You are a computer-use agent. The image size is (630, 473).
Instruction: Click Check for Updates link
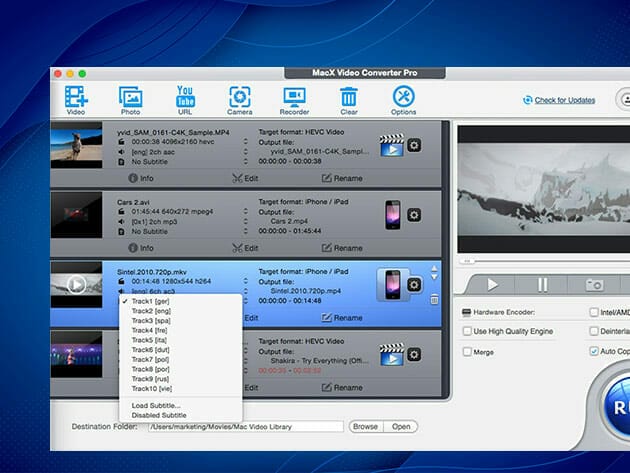pos(564,100)
